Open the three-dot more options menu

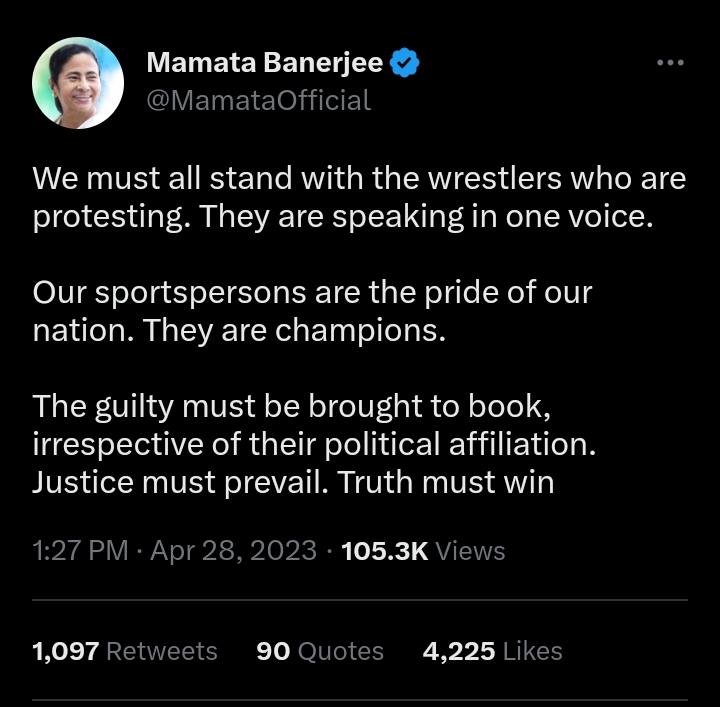click(670, 63)
